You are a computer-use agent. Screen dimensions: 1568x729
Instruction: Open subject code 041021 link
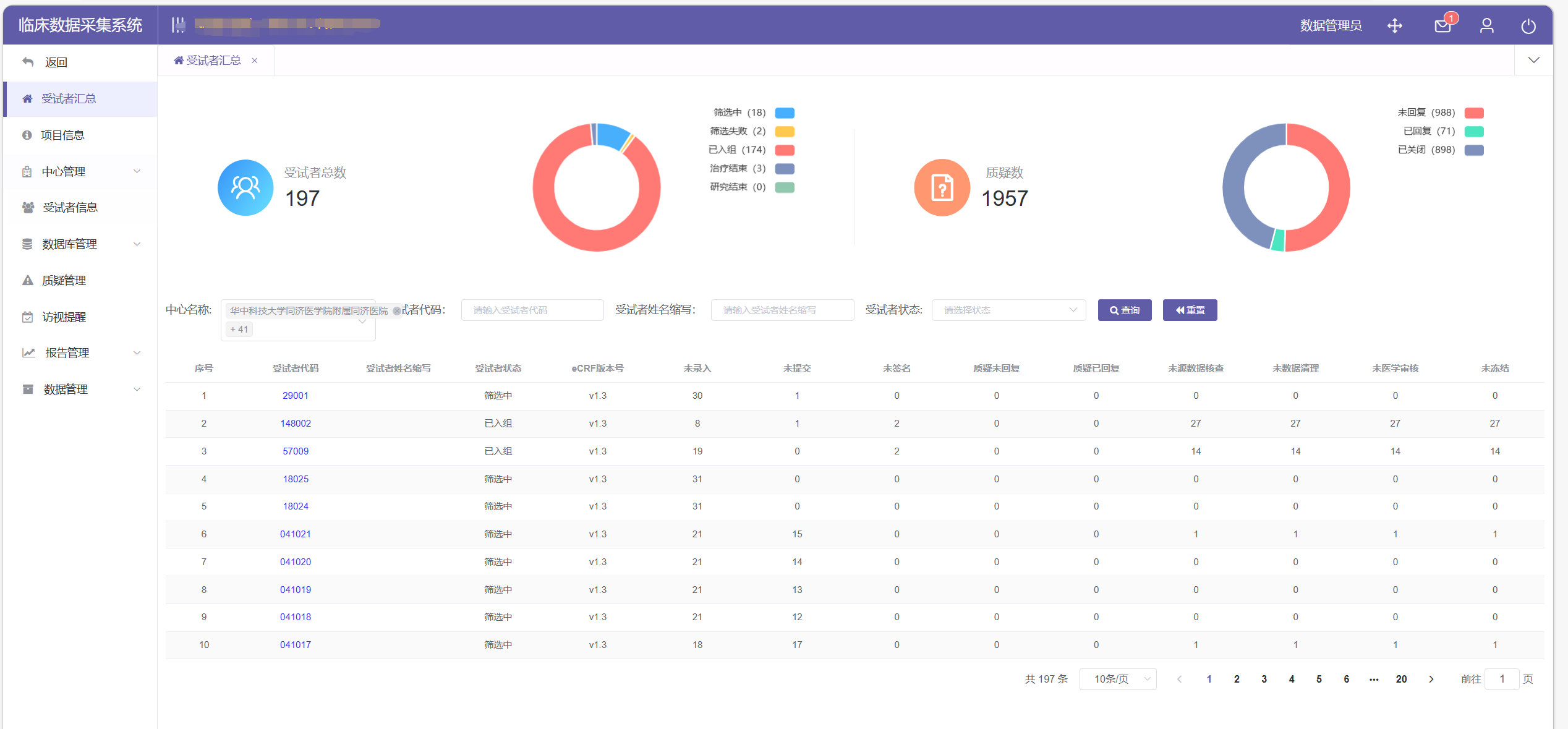[x=296, y=534]
